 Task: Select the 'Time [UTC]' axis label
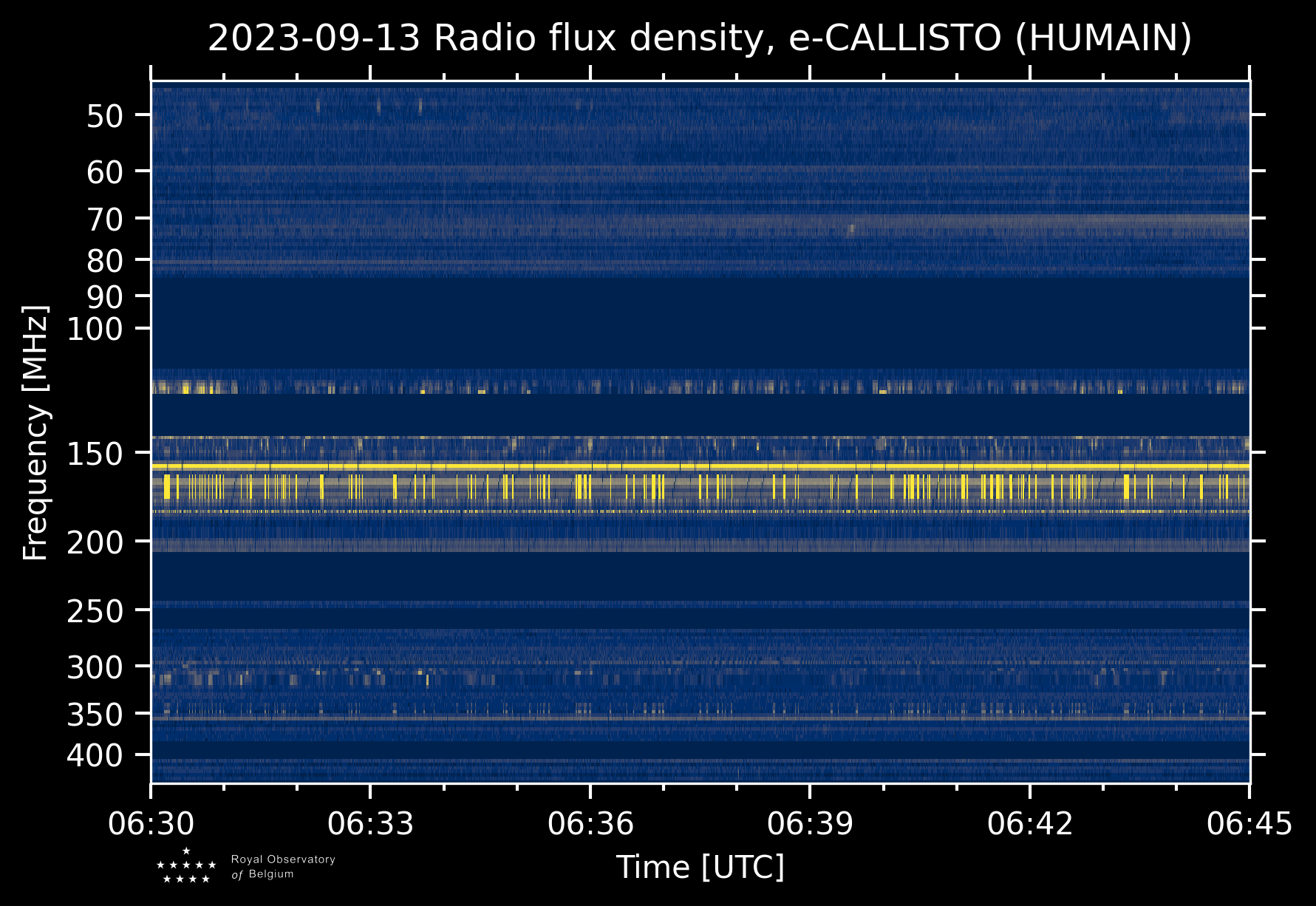[700, 867]
